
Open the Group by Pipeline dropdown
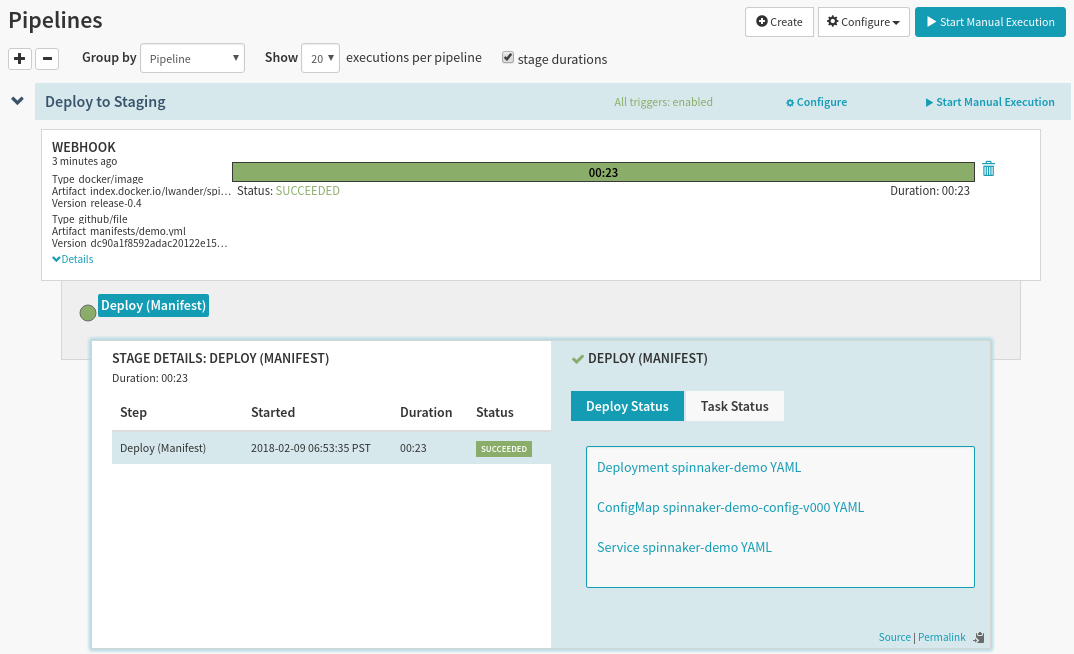[x=192, y=59]
